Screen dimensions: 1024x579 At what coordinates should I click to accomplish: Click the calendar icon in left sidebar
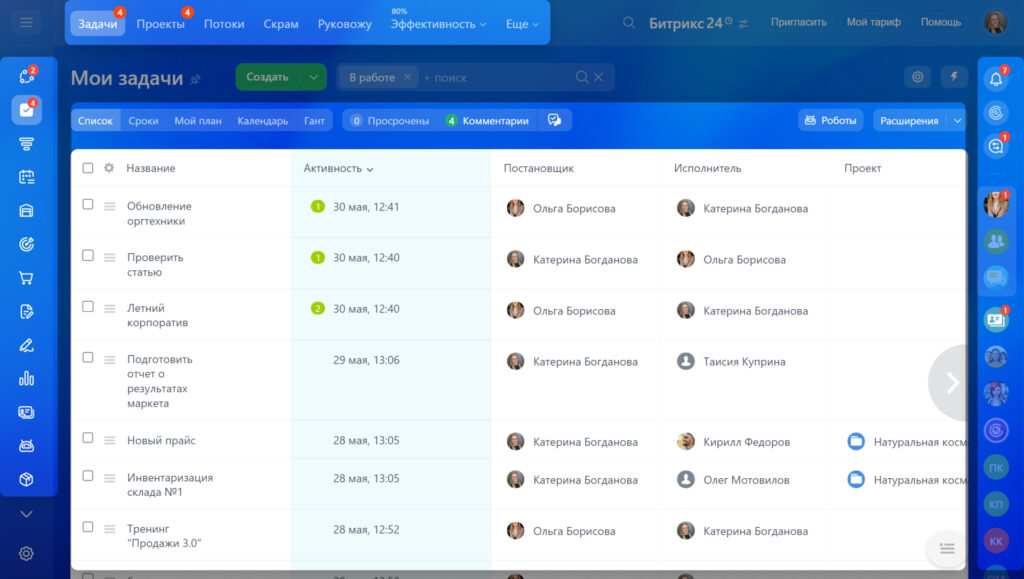coord(27,177)
